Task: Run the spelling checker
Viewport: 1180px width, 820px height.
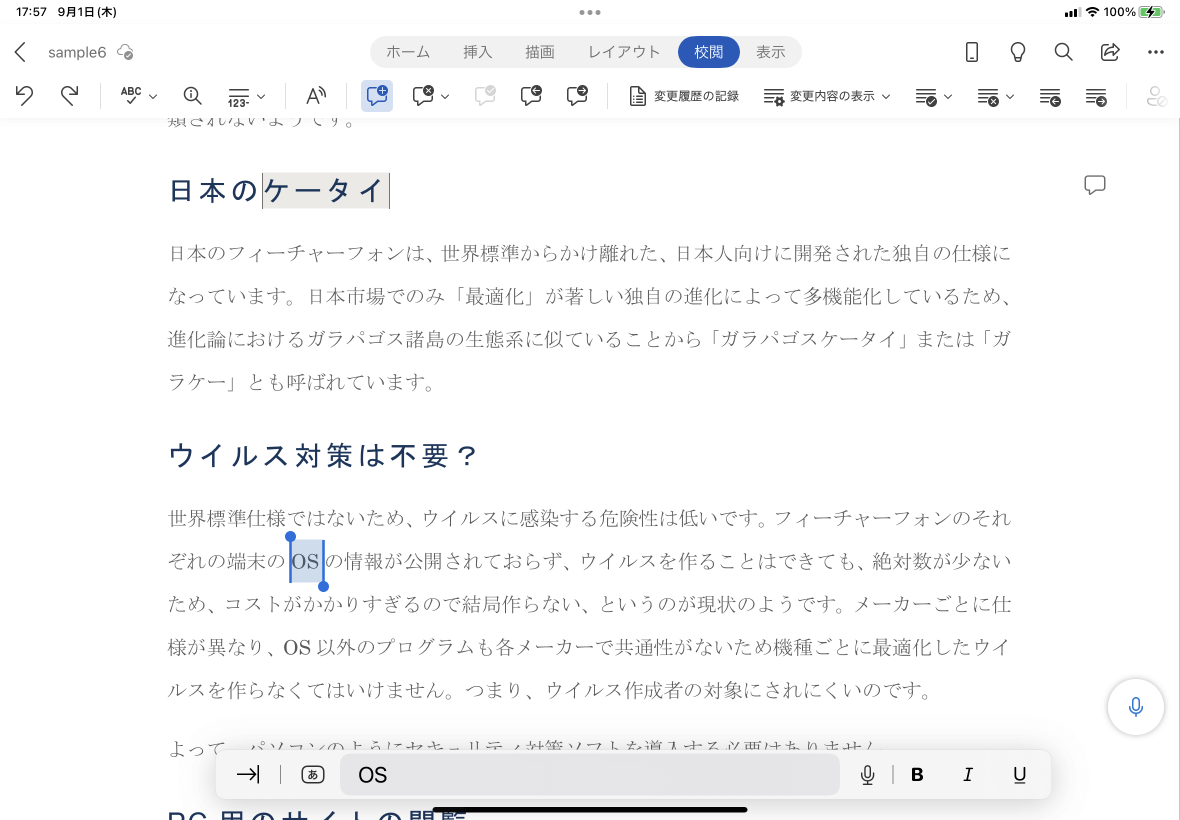Action: pos(130,95)
